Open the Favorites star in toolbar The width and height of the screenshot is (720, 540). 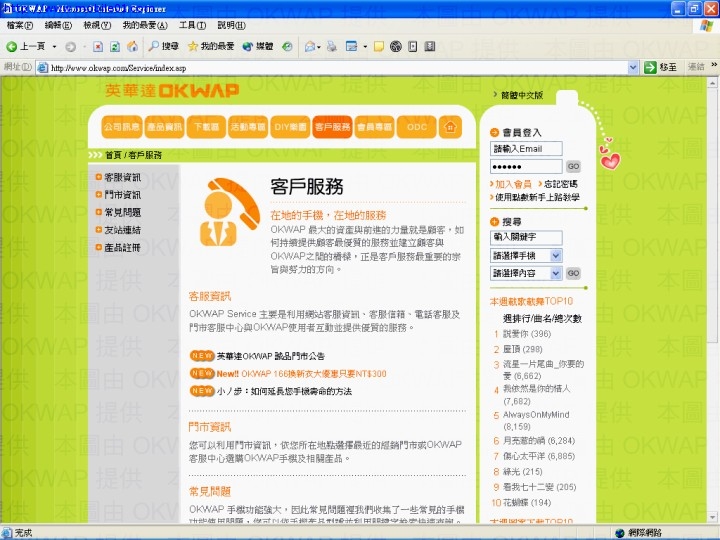193,46
